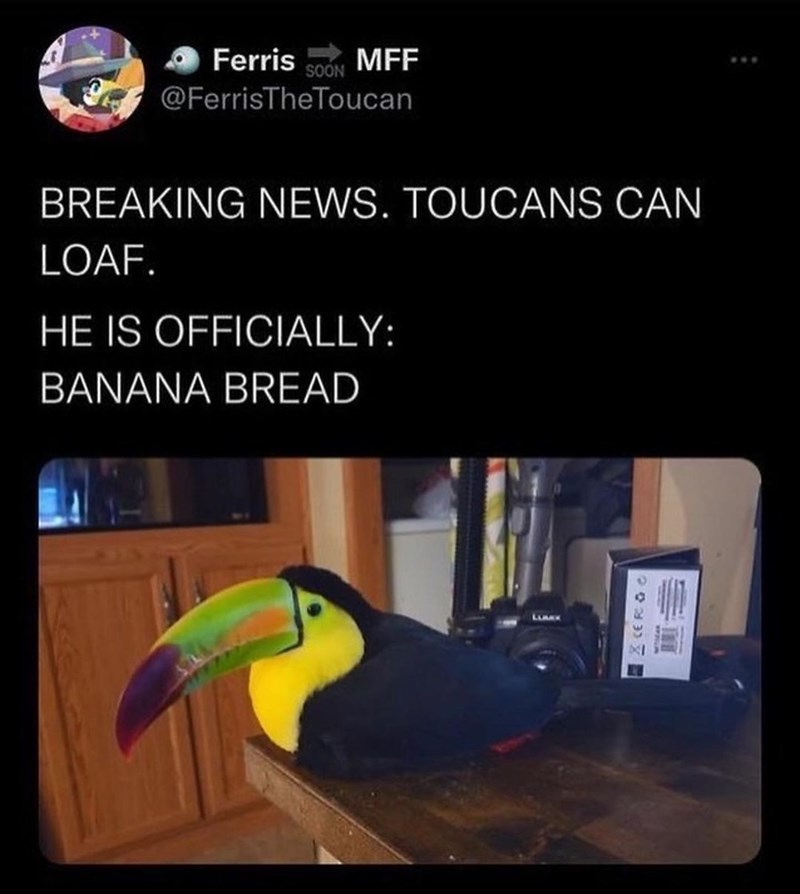This screenshot has width=800, height=894.
Task: Click the MFF text in display name
Action: (387, 60)
